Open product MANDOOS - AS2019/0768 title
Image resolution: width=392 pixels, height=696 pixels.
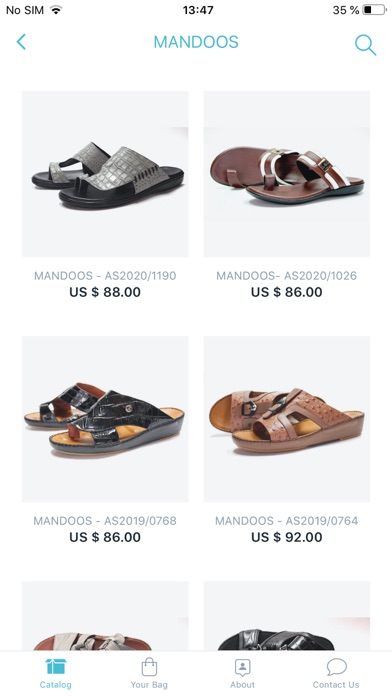click(105, 521)
